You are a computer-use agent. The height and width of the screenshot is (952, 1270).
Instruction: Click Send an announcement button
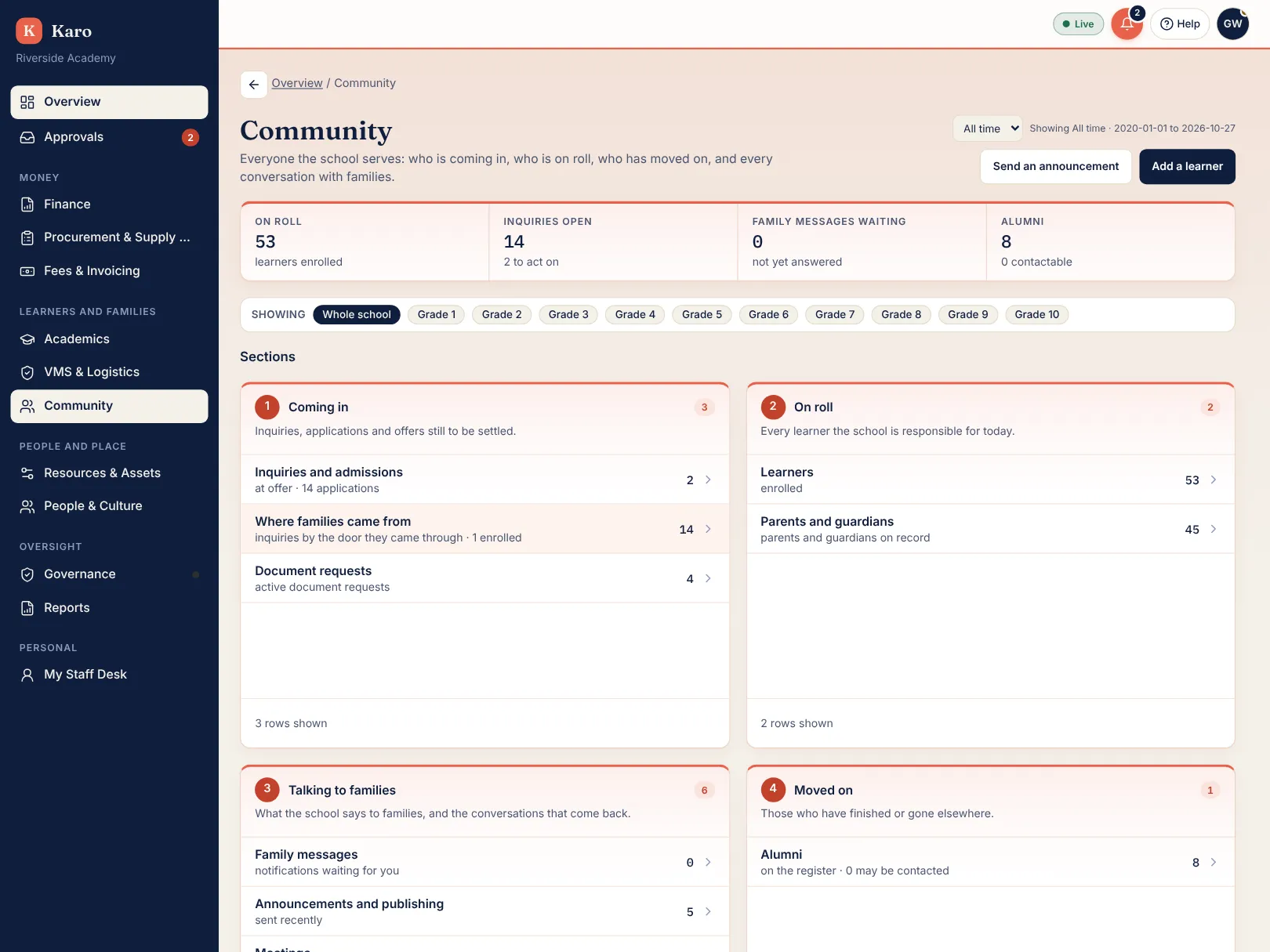tap(1056, 166)
